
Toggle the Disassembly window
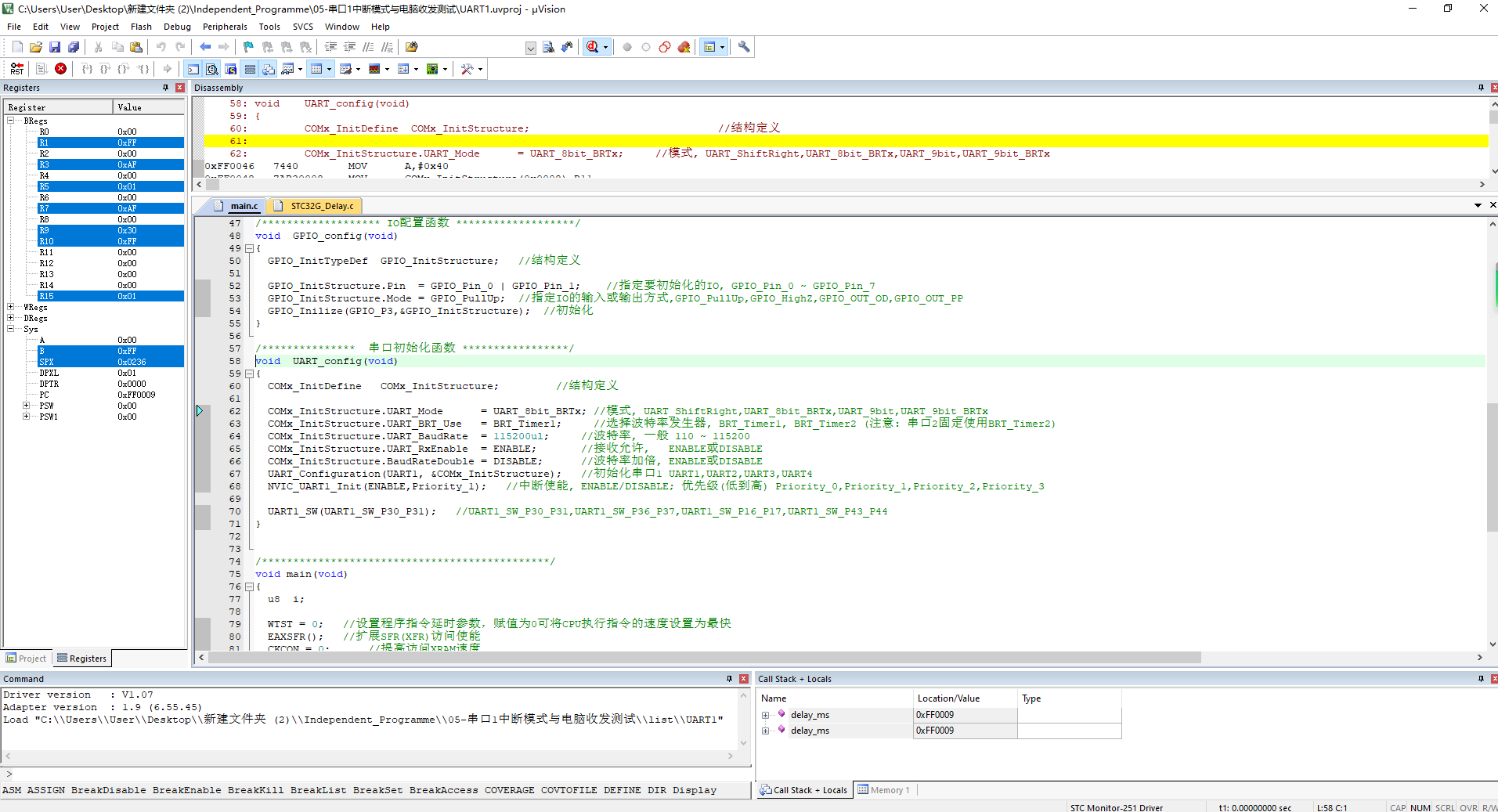click(x=212, y=69)
